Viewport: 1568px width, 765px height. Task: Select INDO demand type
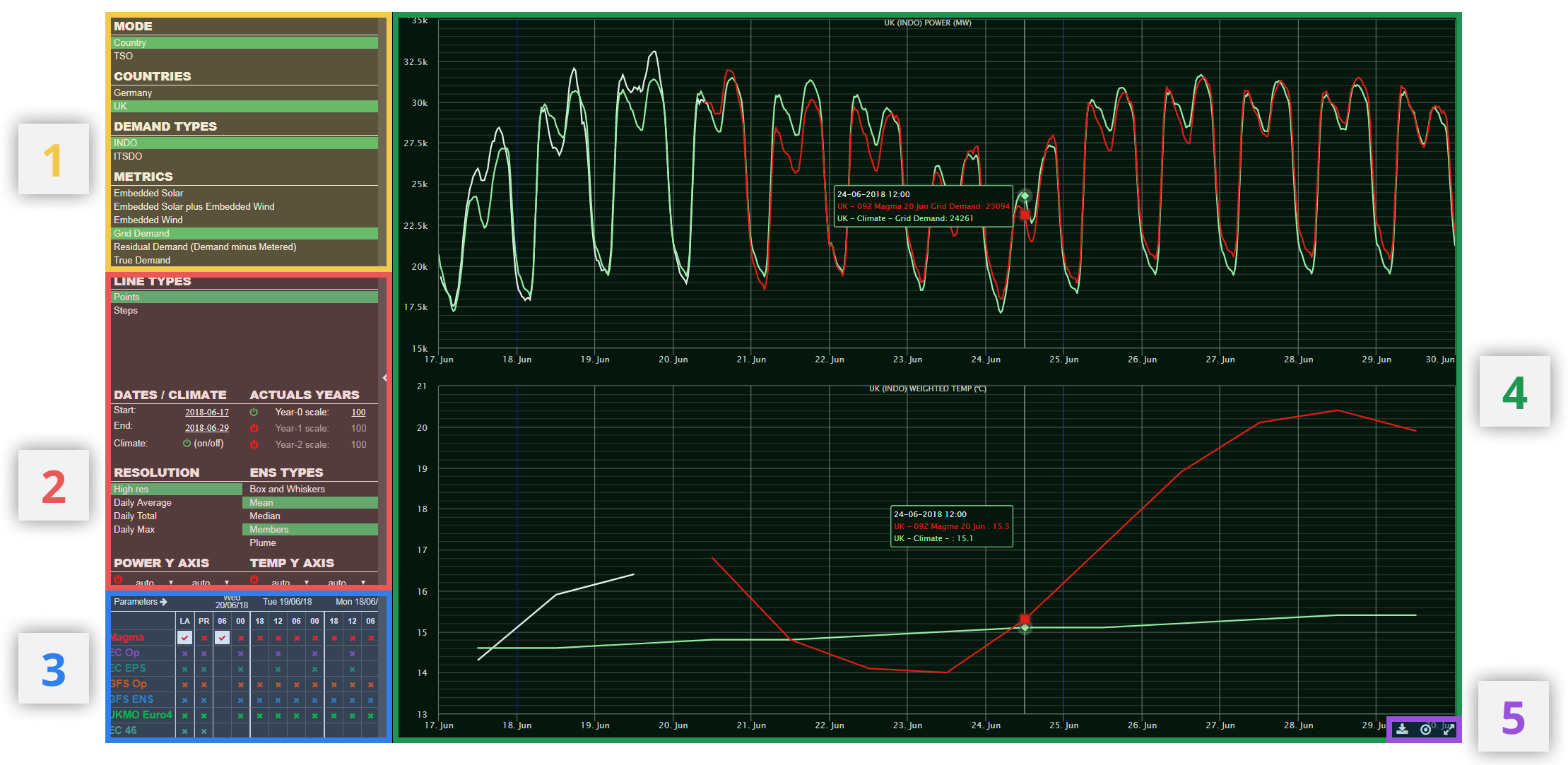(244, 143)
